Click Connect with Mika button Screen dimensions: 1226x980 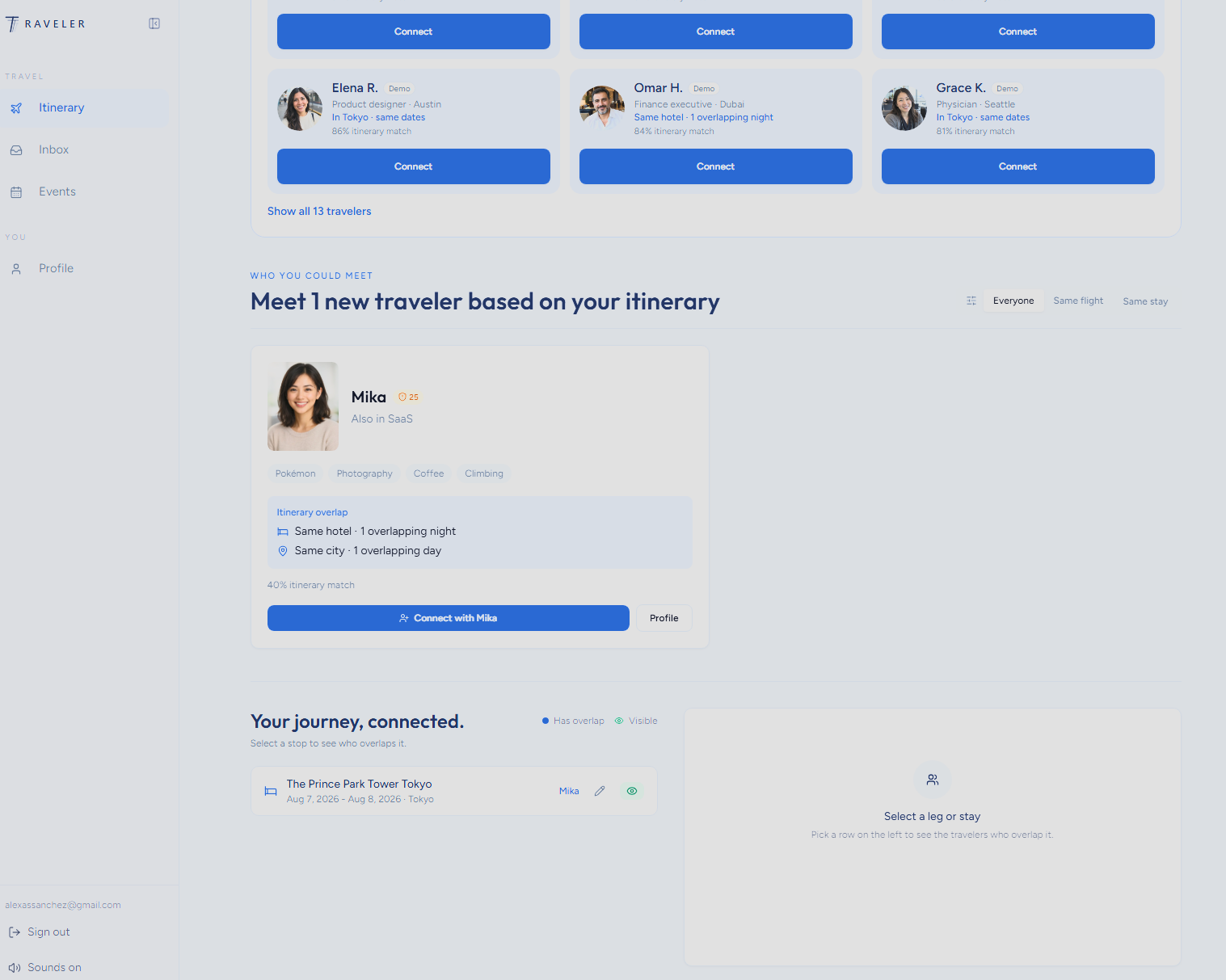pyautogui.click(x=449, y=618)
